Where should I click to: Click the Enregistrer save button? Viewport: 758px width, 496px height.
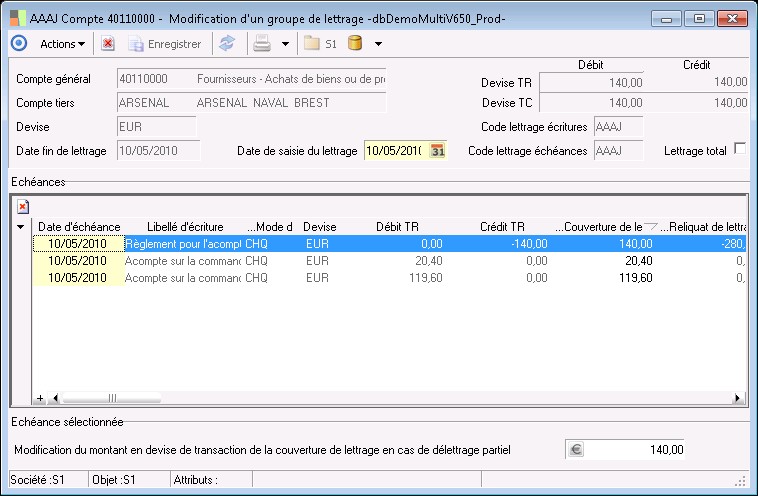point(165,44)
